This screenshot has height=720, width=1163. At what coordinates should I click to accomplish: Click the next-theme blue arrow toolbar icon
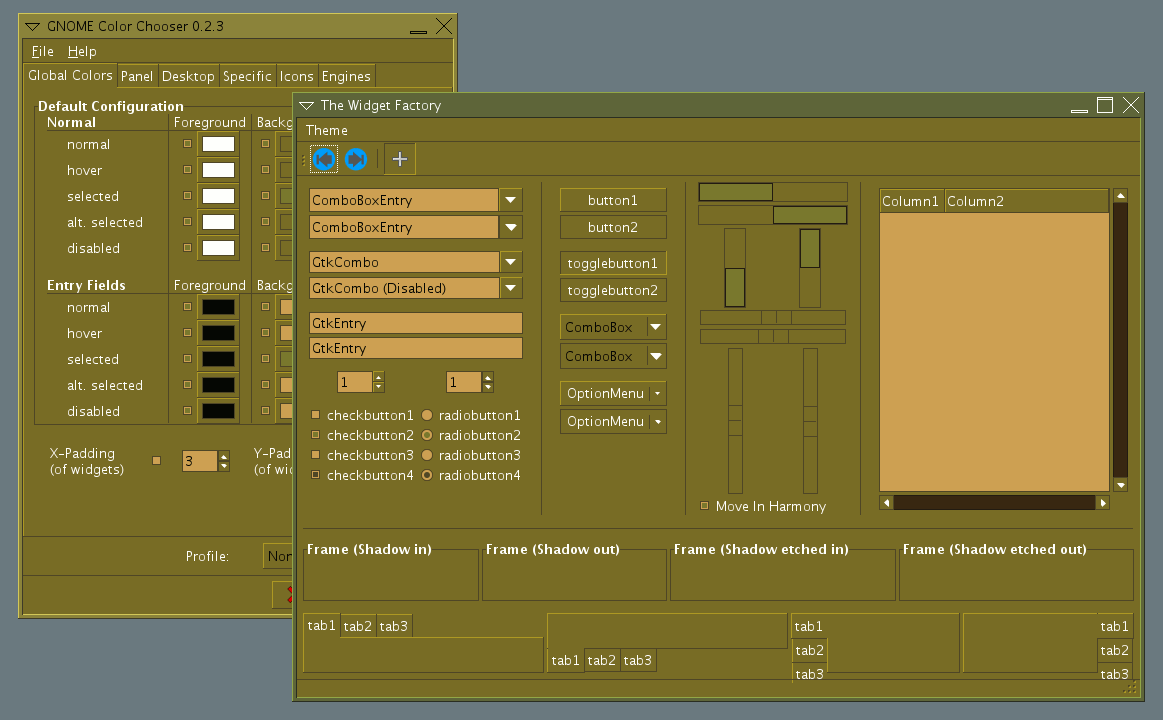[x=356, y=159]
